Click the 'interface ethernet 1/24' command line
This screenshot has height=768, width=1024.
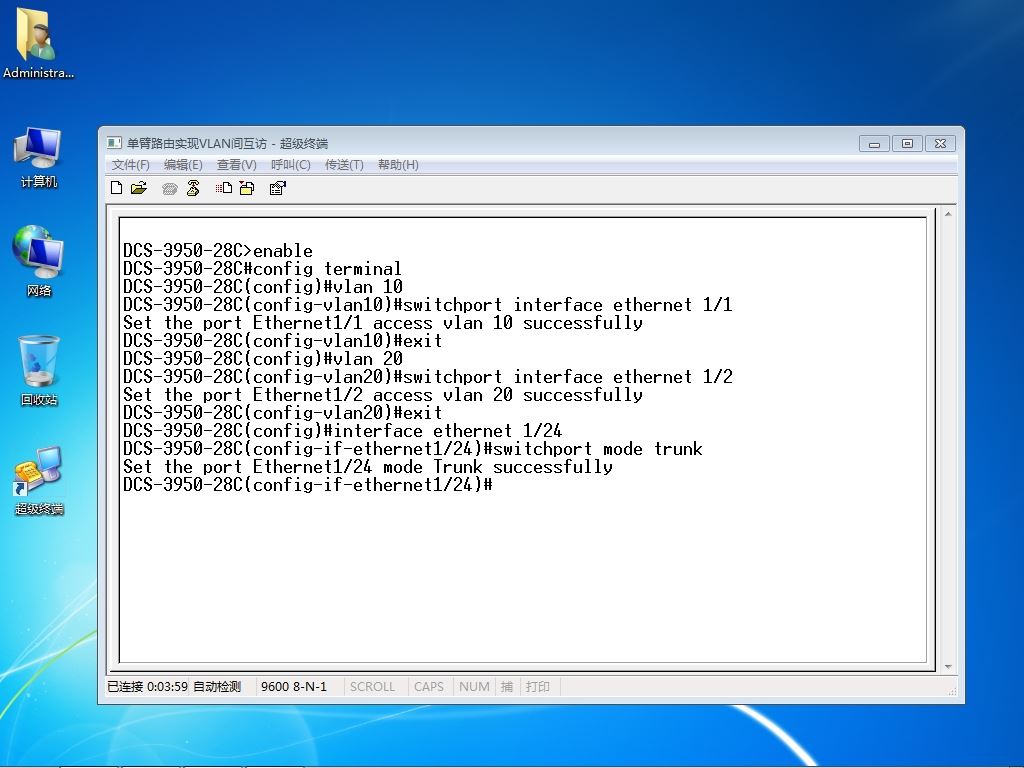click(342, 430)
